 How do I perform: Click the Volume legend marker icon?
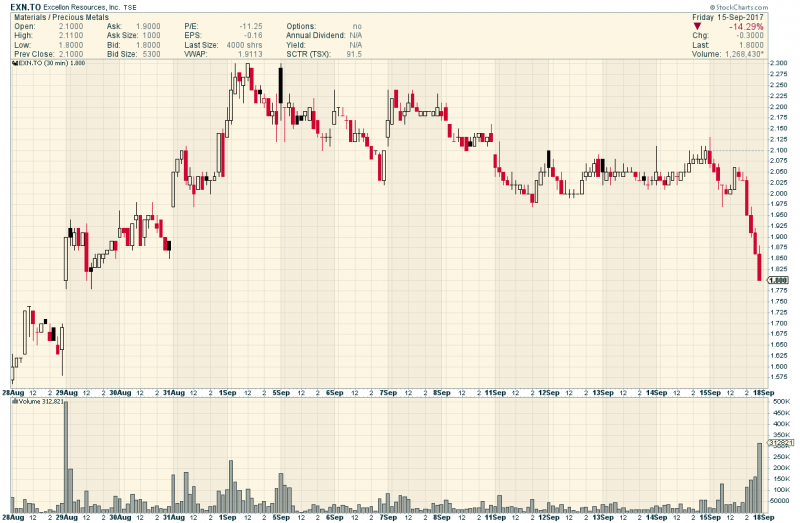click(x=13, y=401)
